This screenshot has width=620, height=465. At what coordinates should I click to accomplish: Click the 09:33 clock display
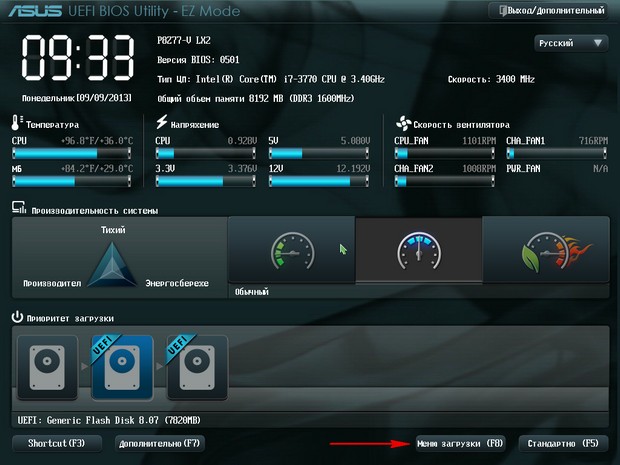[78, 58]
